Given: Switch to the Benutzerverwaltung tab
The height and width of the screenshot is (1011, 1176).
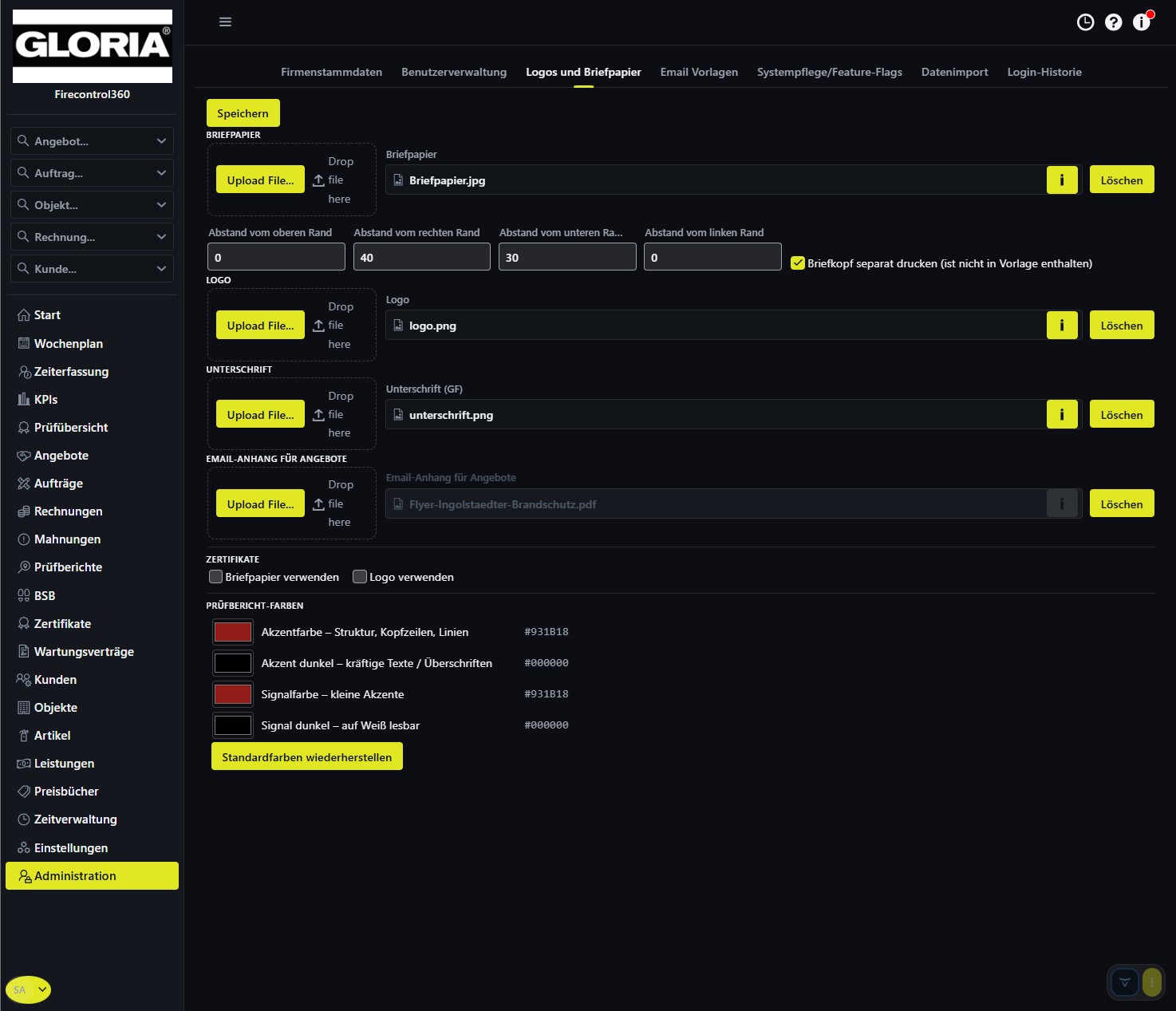Looking at the screenshot, I should point(454,72).
